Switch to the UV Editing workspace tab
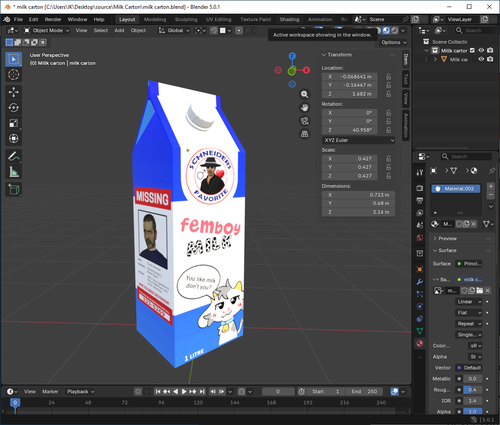Image resolution: width=500 pixels, height=425 pixels. [x=219, y=19]
